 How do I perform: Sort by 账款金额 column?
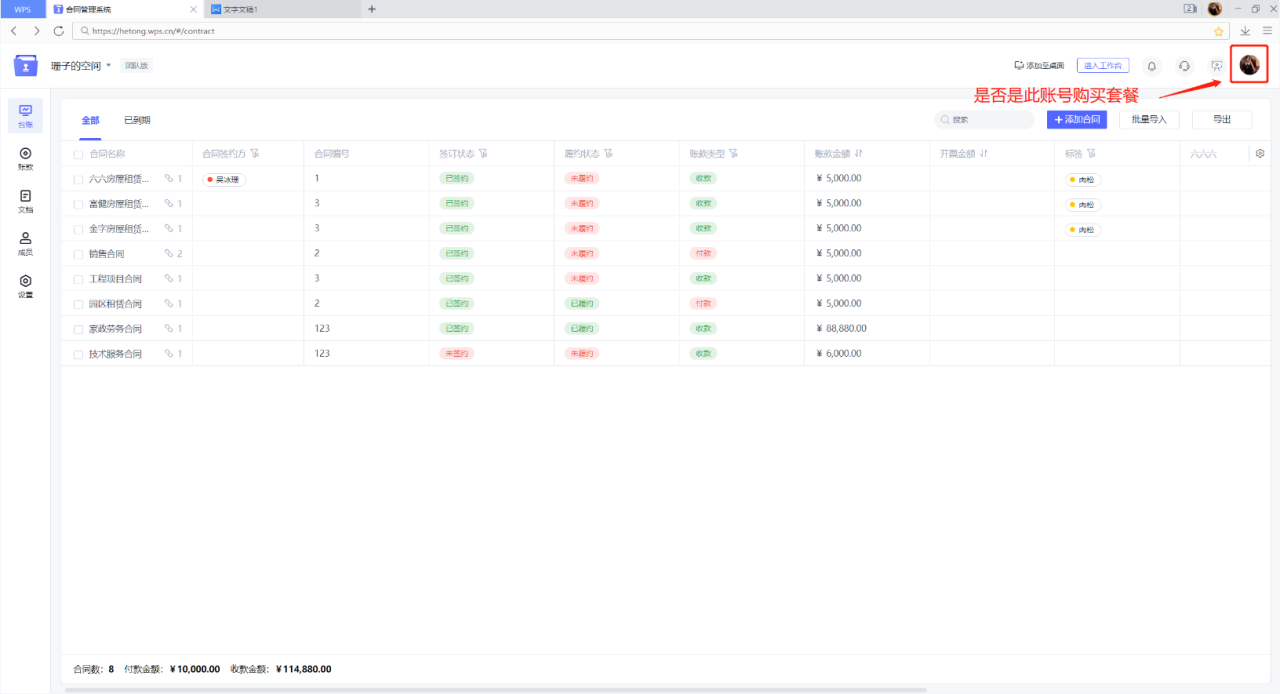point(858,154)
